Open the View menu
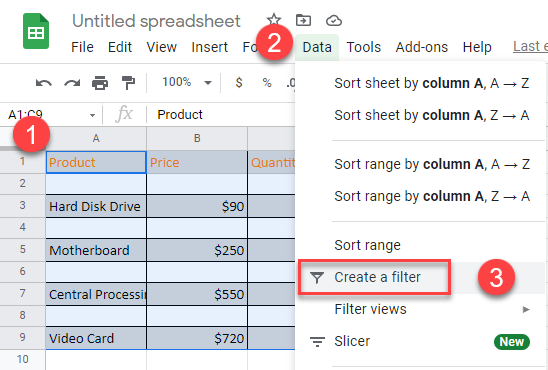Viewport: 548px width, 370px height. coord(161,47)
